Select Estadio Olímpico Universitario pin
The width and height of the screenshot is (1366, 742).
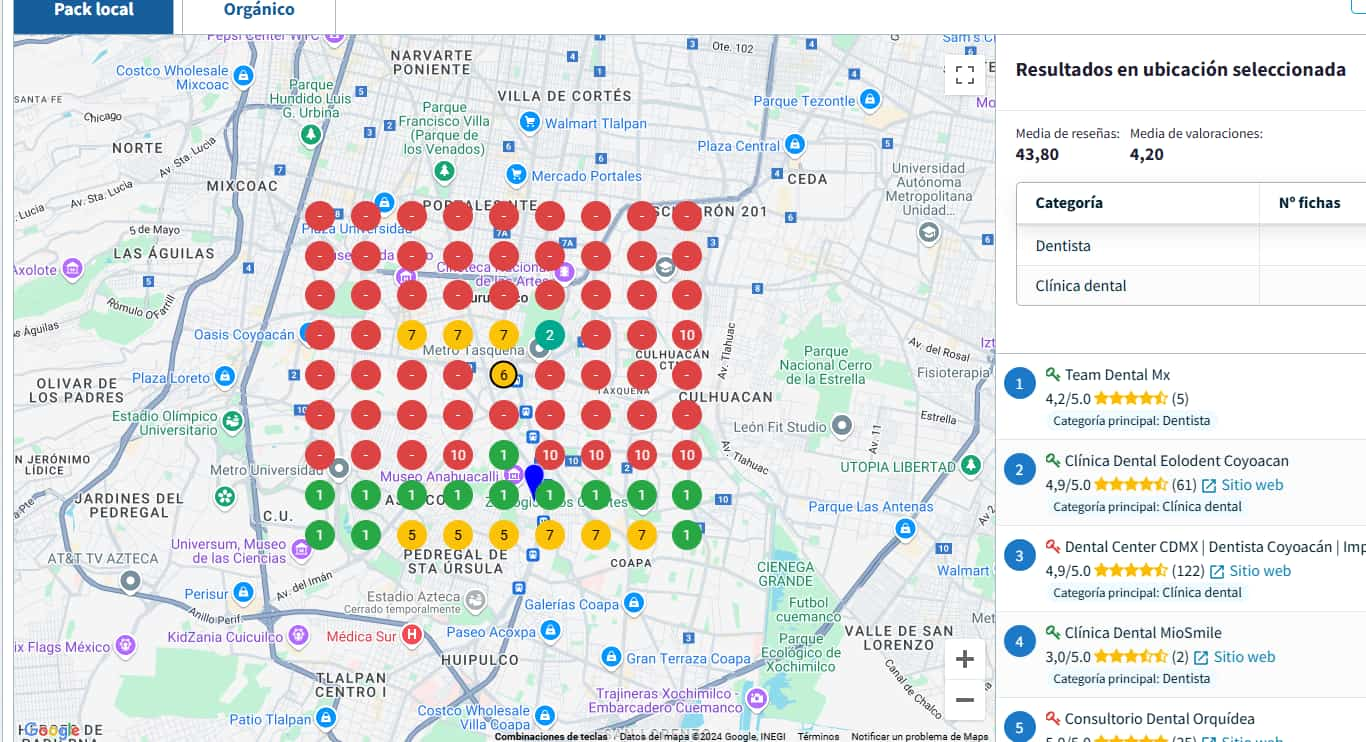(232, 421)
